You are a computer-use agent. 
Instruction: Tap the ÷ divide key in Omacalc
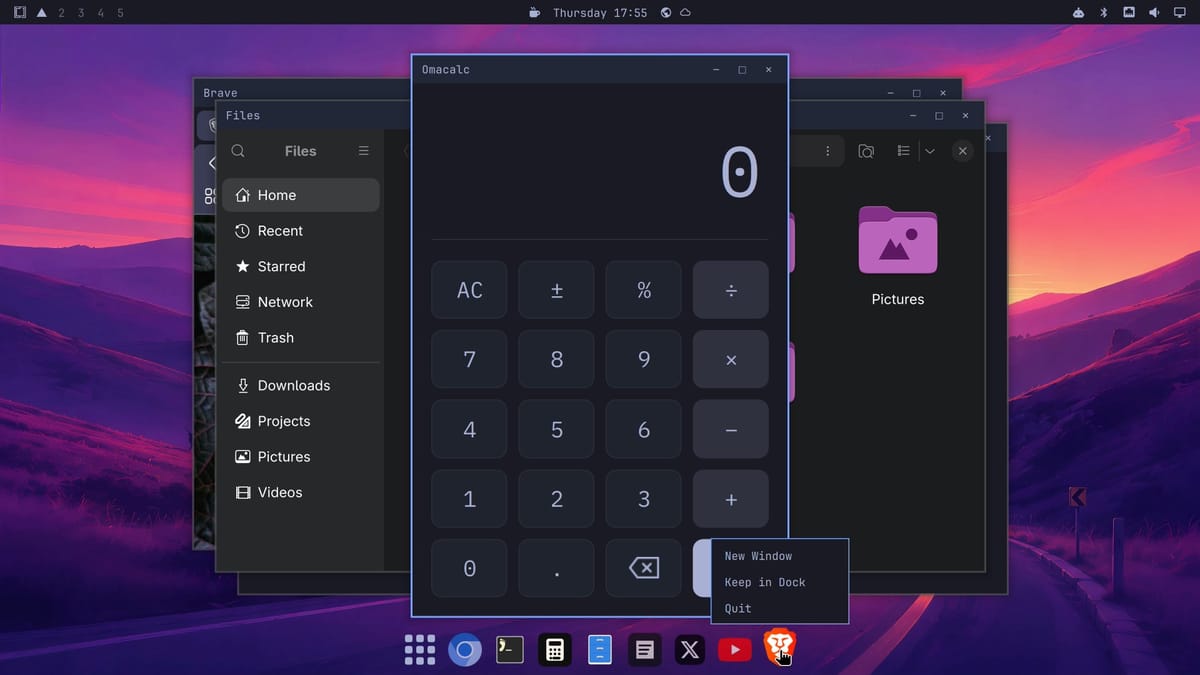tap(731, 290)
